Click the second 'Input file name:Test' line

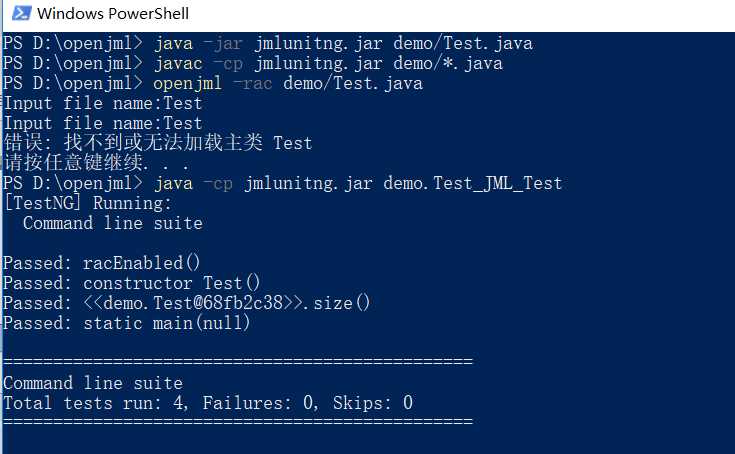[x=103, y=123]
